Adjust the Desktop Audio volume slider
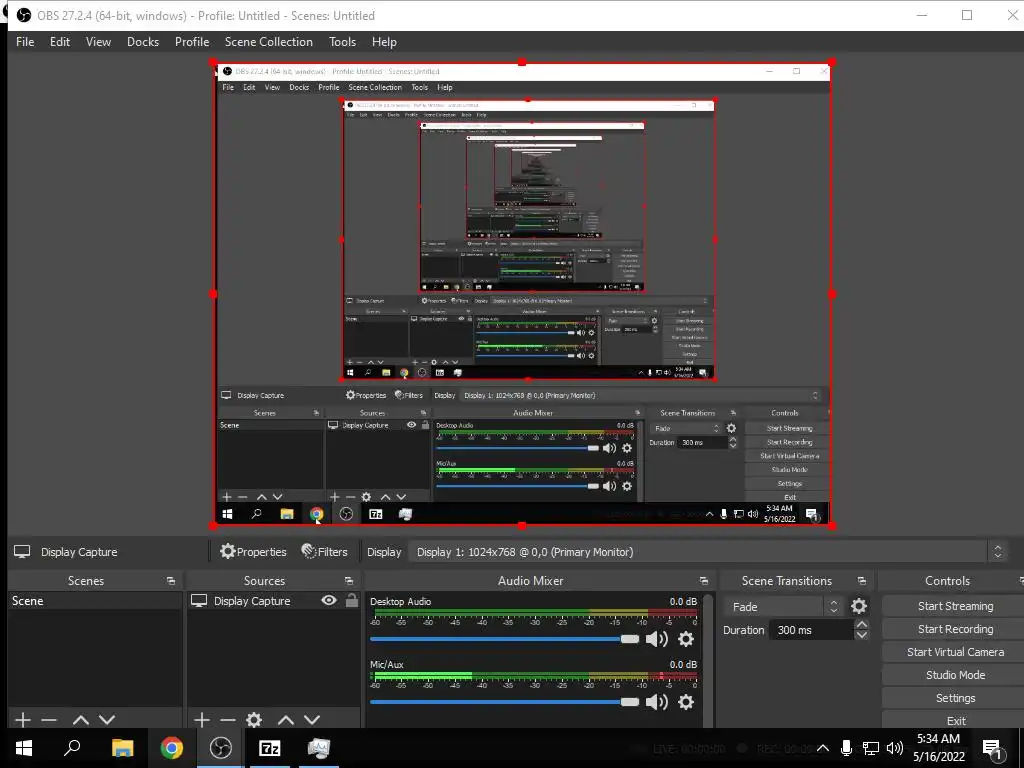This screenshot has width=1024, height=768. point(504,639)
